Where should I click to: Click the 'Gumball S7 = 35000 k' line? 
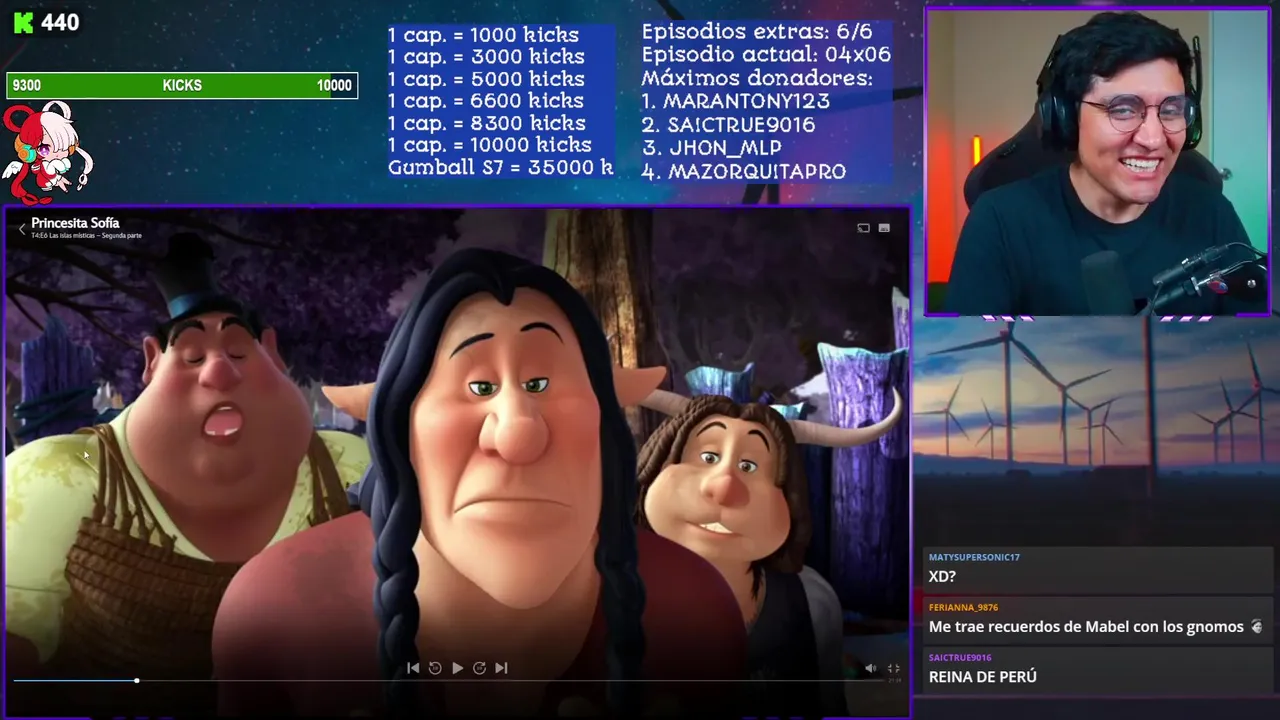[x=501, y=167]
